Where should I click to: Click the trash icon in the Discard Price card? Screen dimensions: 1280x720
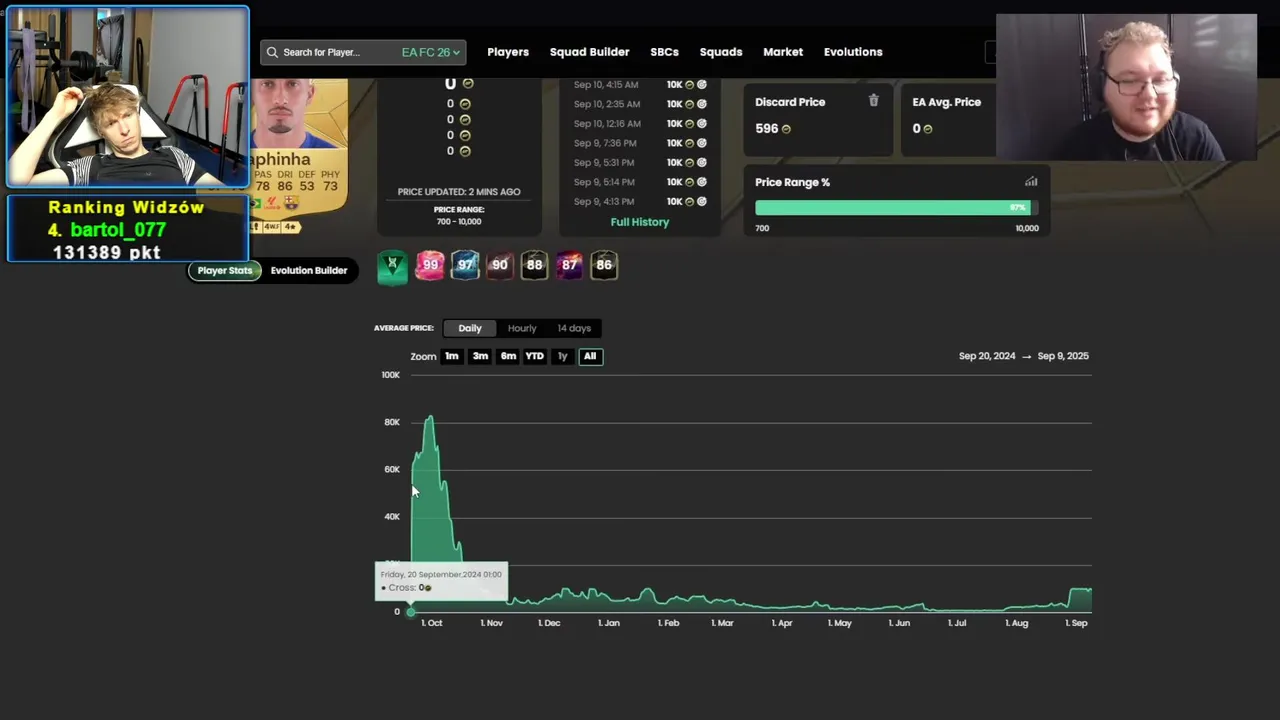pyautogui.click(x=873, y=101)
